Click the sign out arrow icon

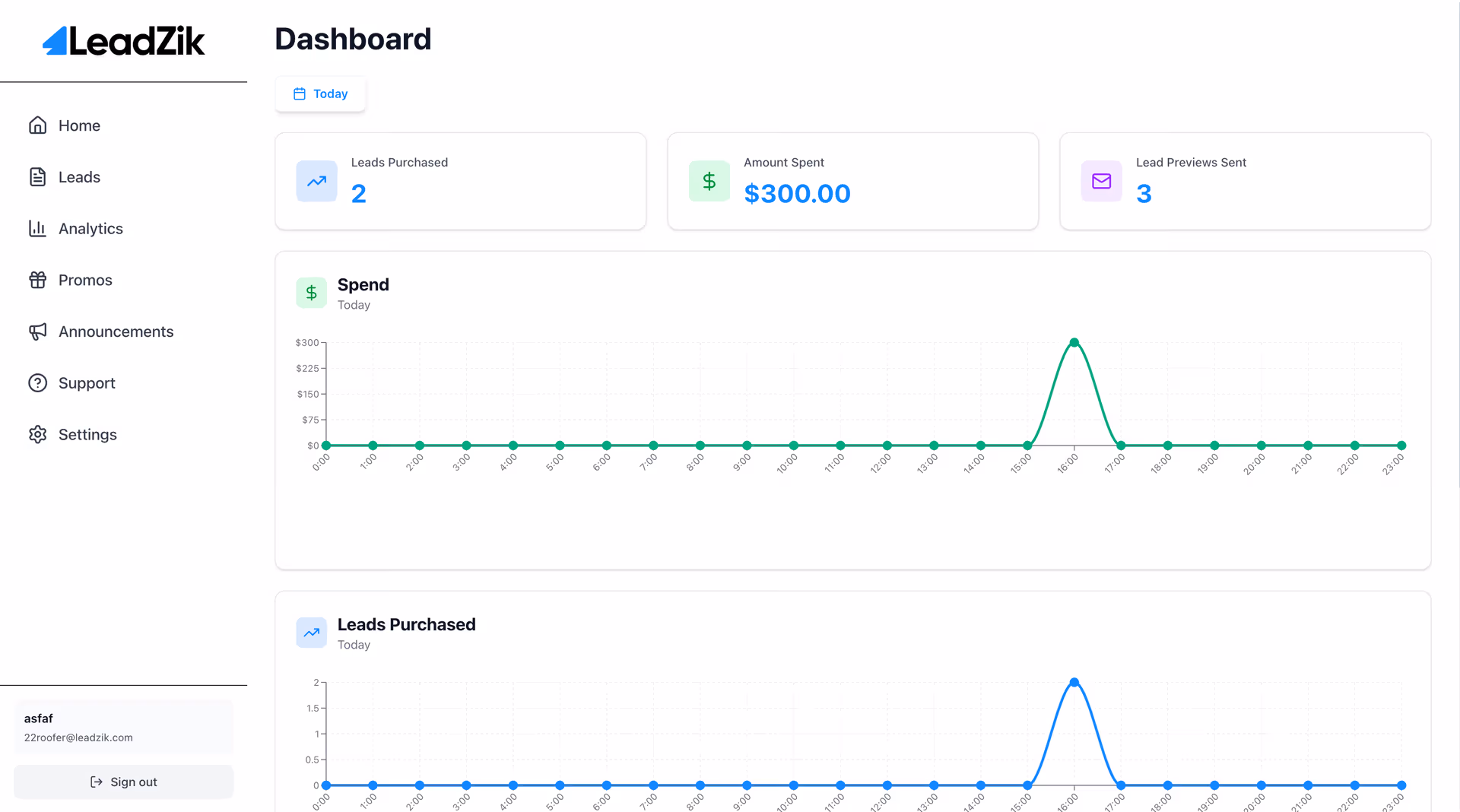coord(97,782)
